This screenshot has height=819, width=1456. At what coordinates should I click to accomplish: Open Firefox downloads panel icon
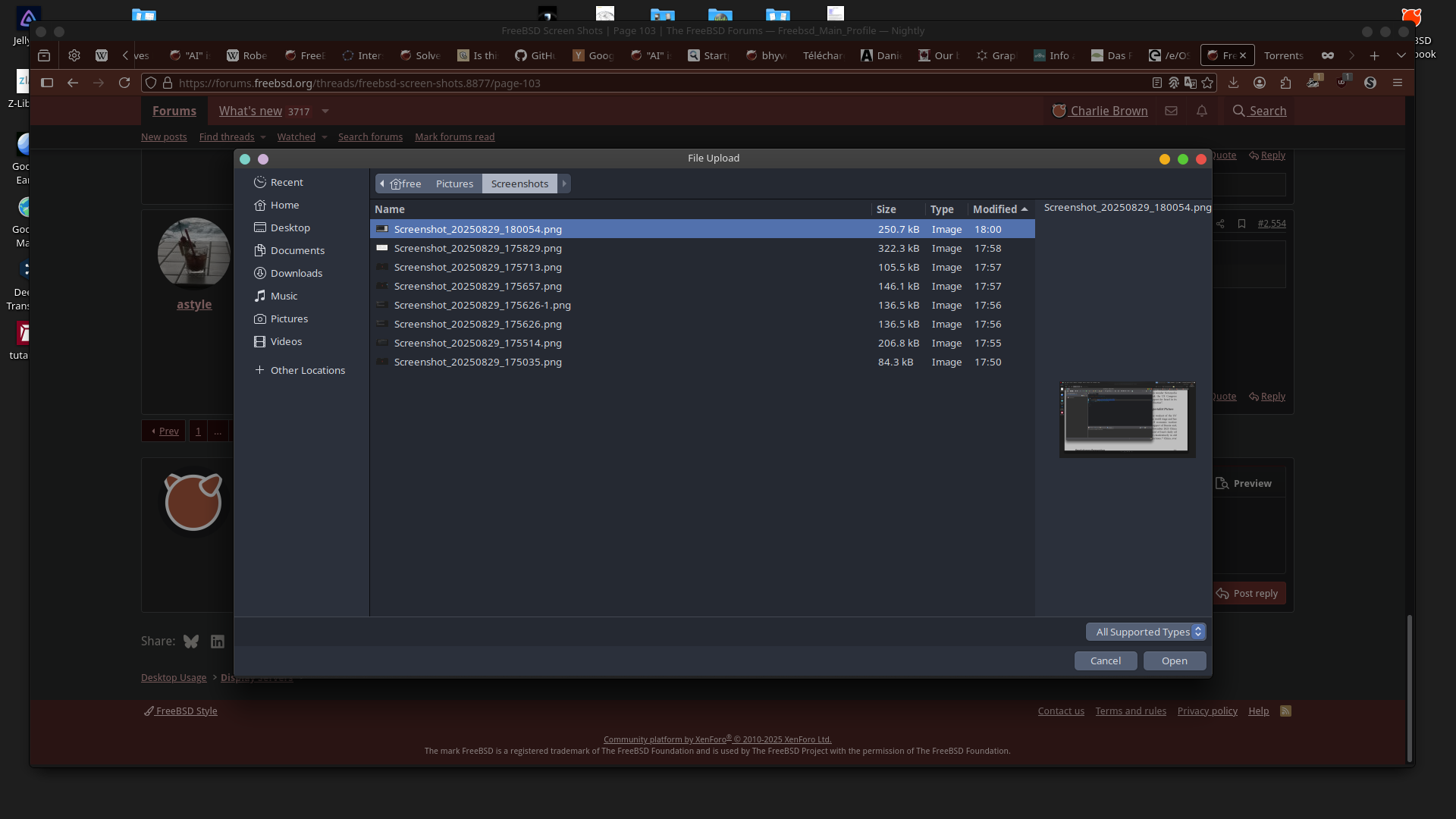1233,83
